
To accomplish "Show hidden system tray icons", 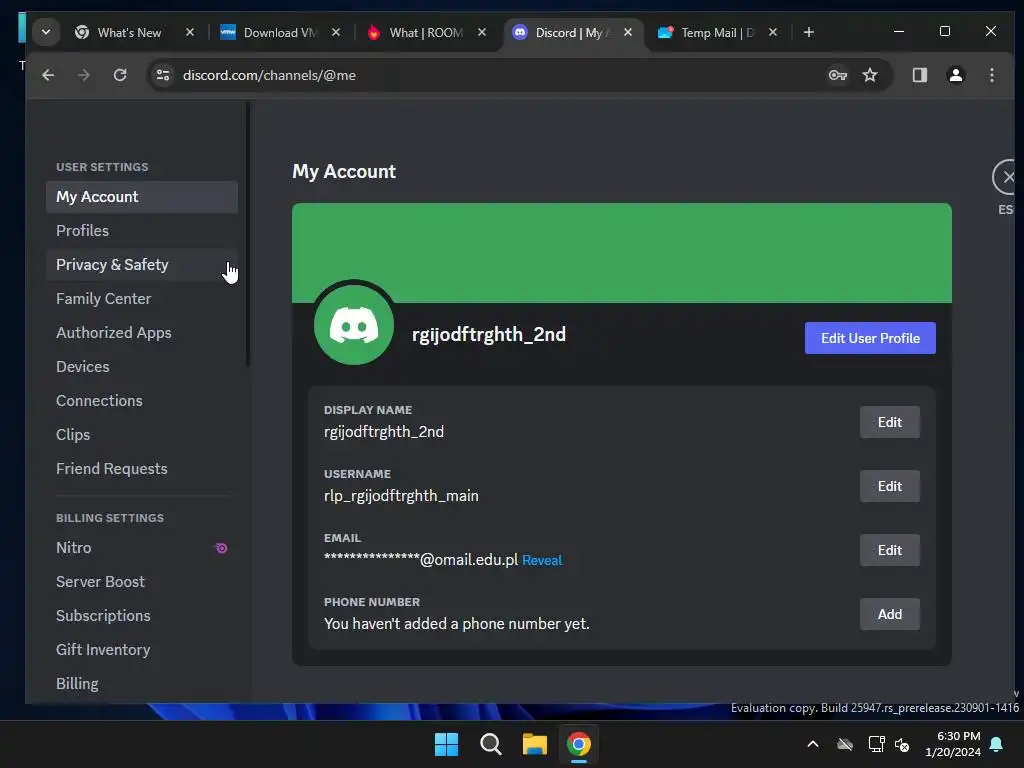I will coord(813,744).
